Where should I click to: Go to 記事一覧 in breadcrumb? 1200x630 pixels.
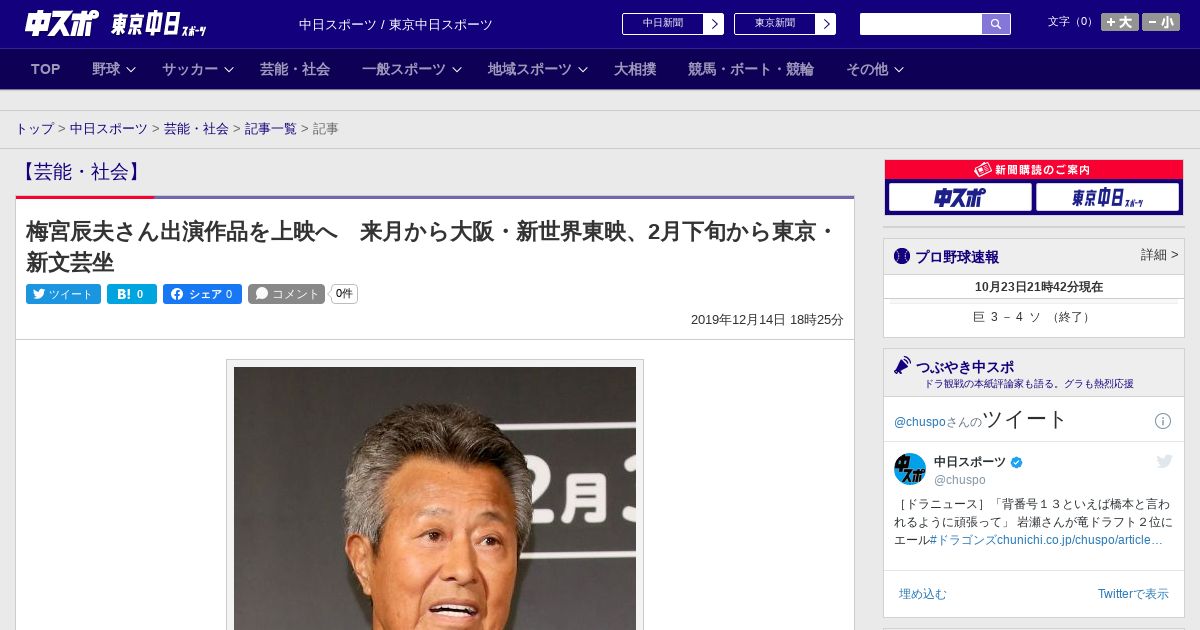tap(271, 129)
